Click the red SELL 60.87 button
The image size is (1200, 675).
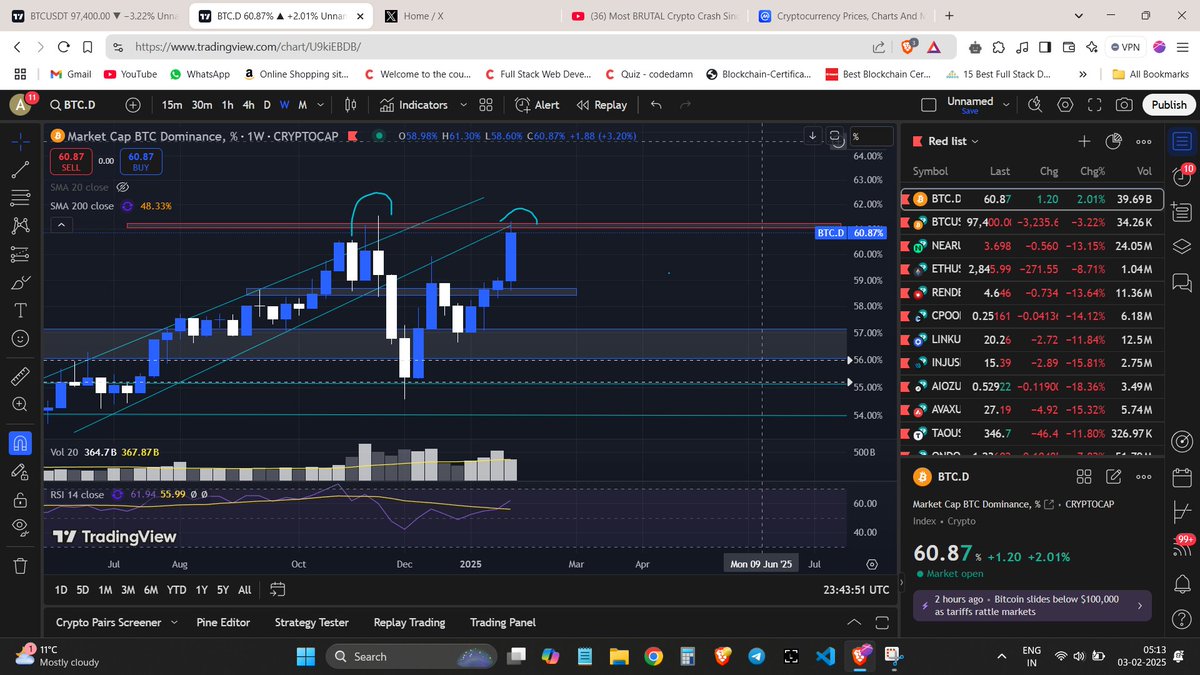pos(71,161)
